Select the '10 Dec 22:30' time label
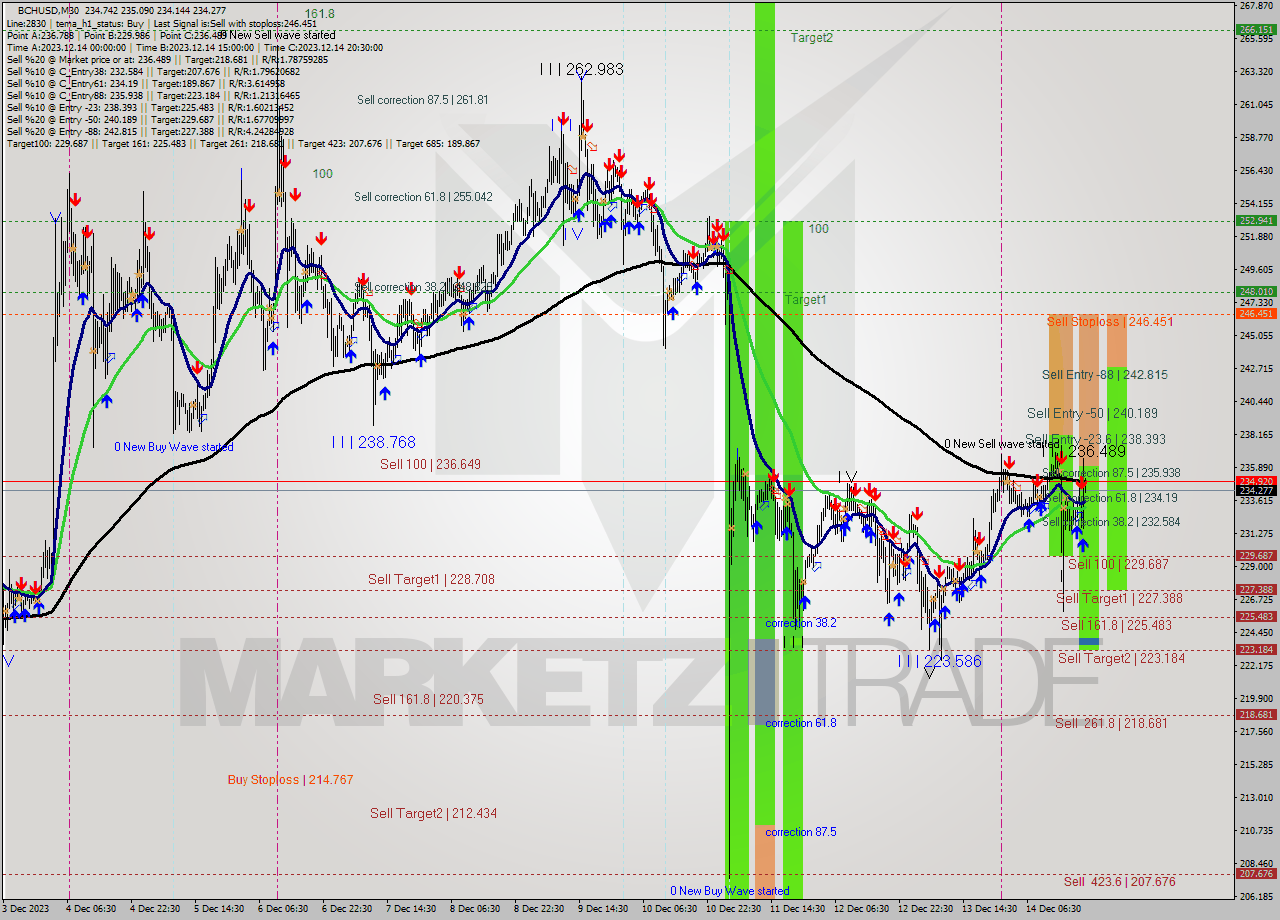This screenshot has width=1280, height=920. coord(734,909)
